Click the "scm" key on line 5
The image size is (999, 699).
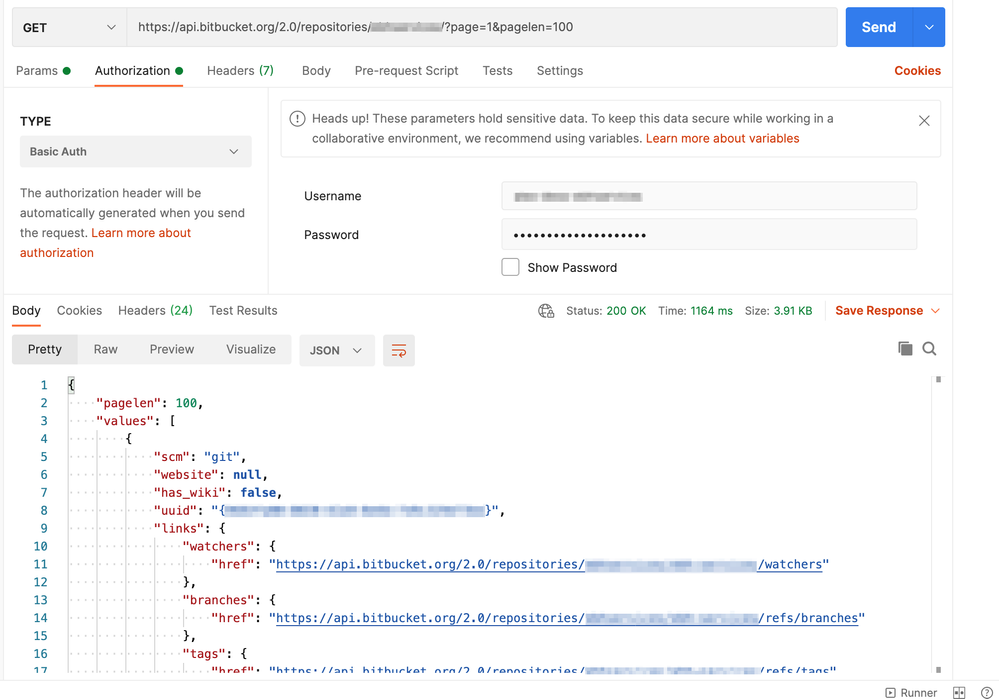(172, 457)
